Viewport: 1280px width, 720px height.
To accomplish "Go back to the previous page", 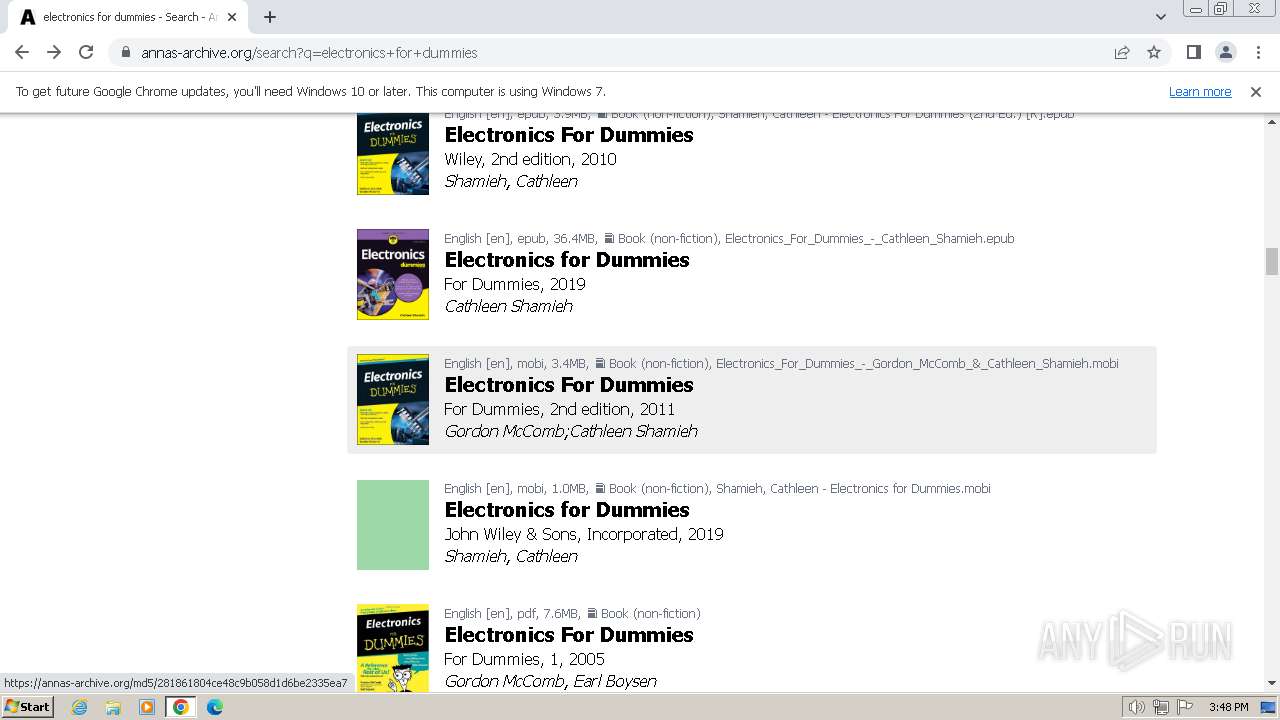I will 22,52.
